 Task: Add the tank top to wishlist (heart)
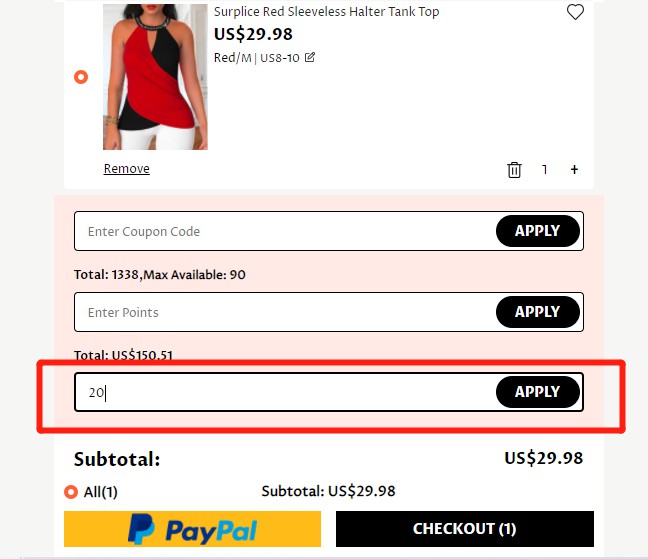pos(575,13)
